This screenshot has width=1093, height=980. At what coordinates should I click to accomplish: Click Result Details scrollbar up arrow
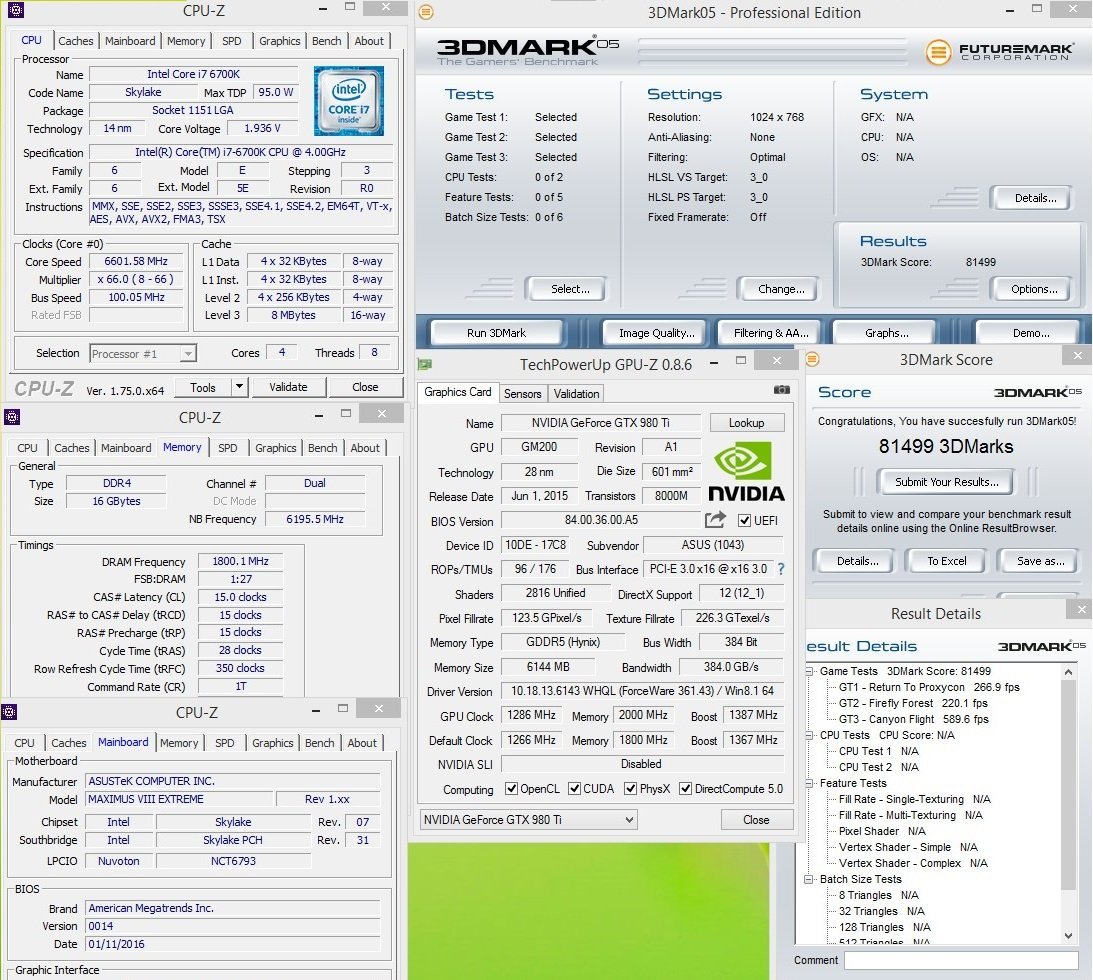(x=1068, y=672)
